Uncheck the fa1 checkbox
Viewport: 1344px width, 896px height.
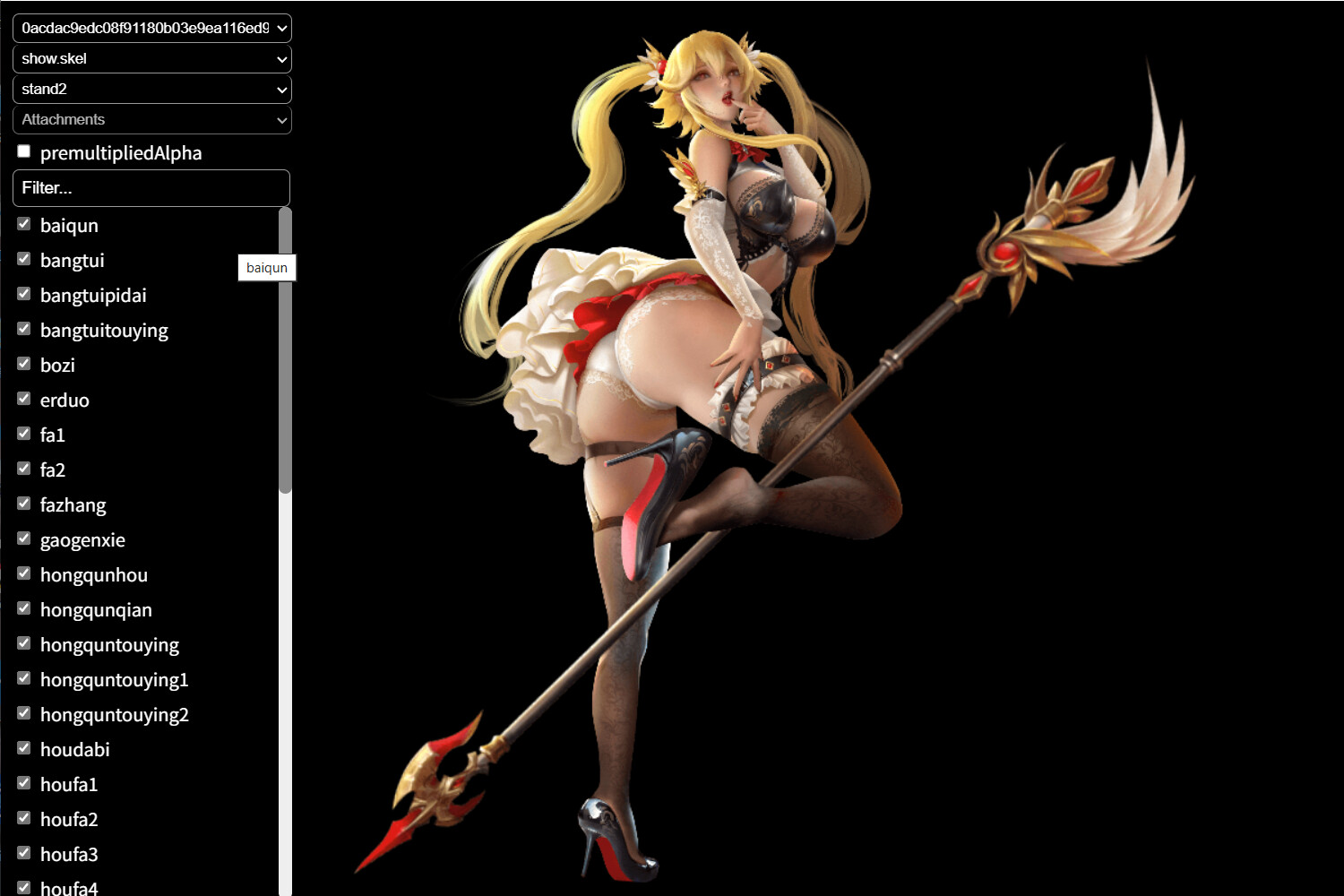(24, 434)
